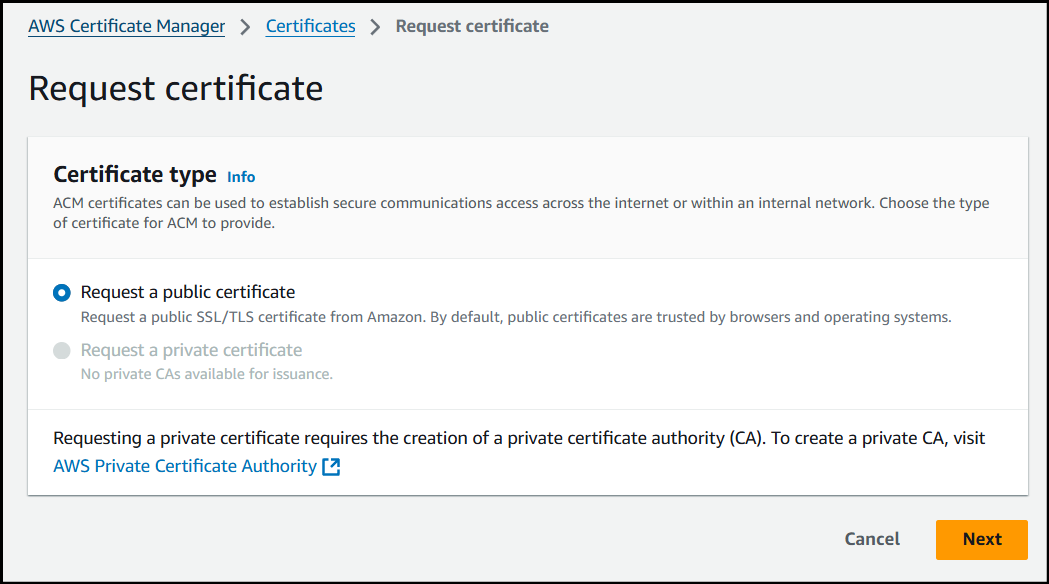Click the ACM certificates description paragraph

[x=520, y=213]
